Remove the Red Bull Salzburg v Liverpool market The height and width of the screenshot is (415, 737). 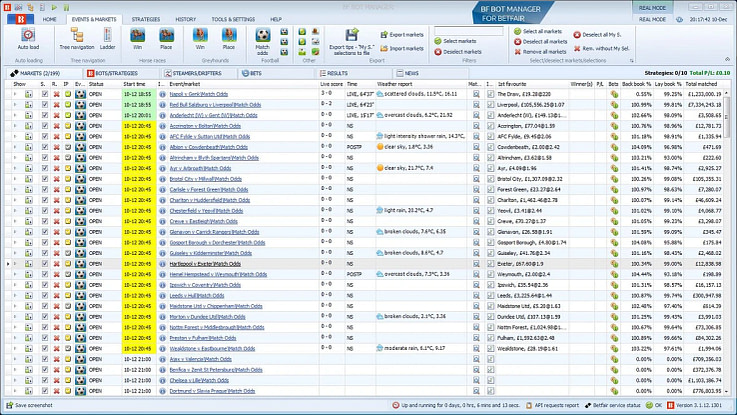tap(56, 105)
